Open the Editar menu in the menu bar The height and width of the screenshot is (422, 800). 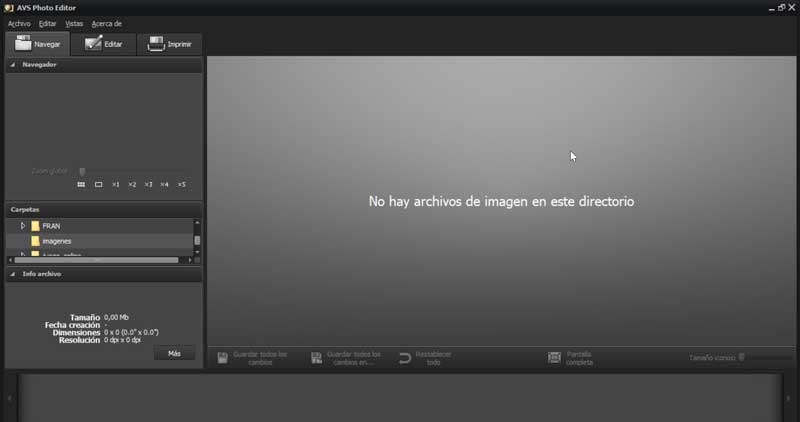47,24
